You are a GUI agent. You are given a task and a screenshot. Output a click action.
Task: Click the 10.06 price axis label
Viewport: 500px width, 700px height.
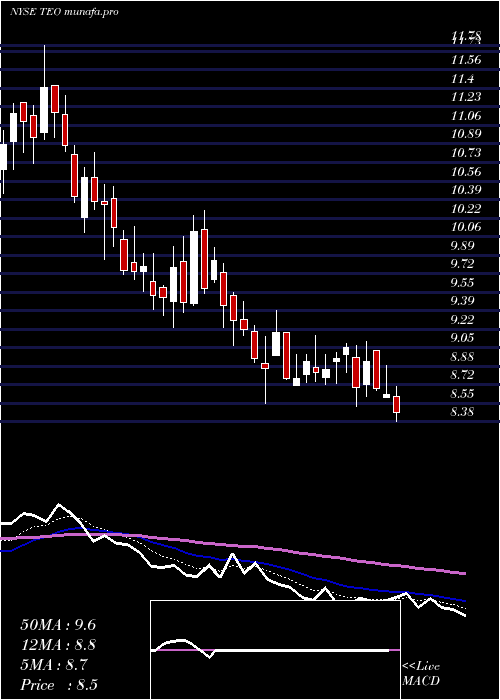click(466, 227)
